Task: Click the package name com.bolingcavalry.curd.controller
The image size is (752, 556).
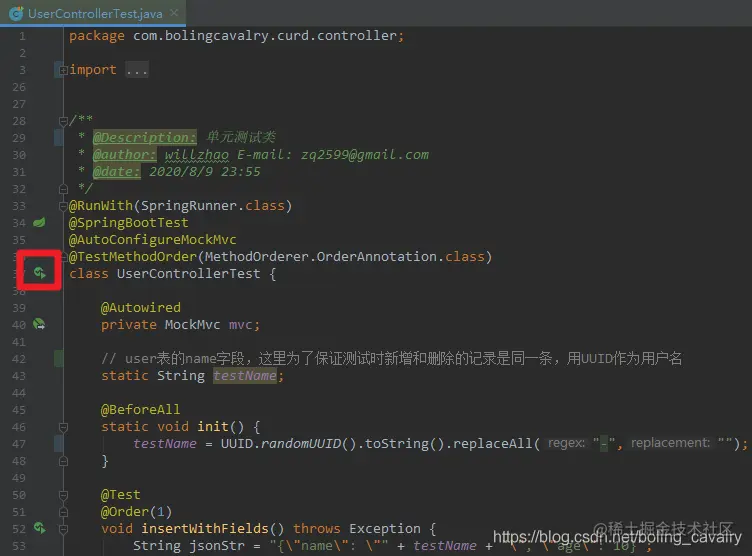Action: 265,35
